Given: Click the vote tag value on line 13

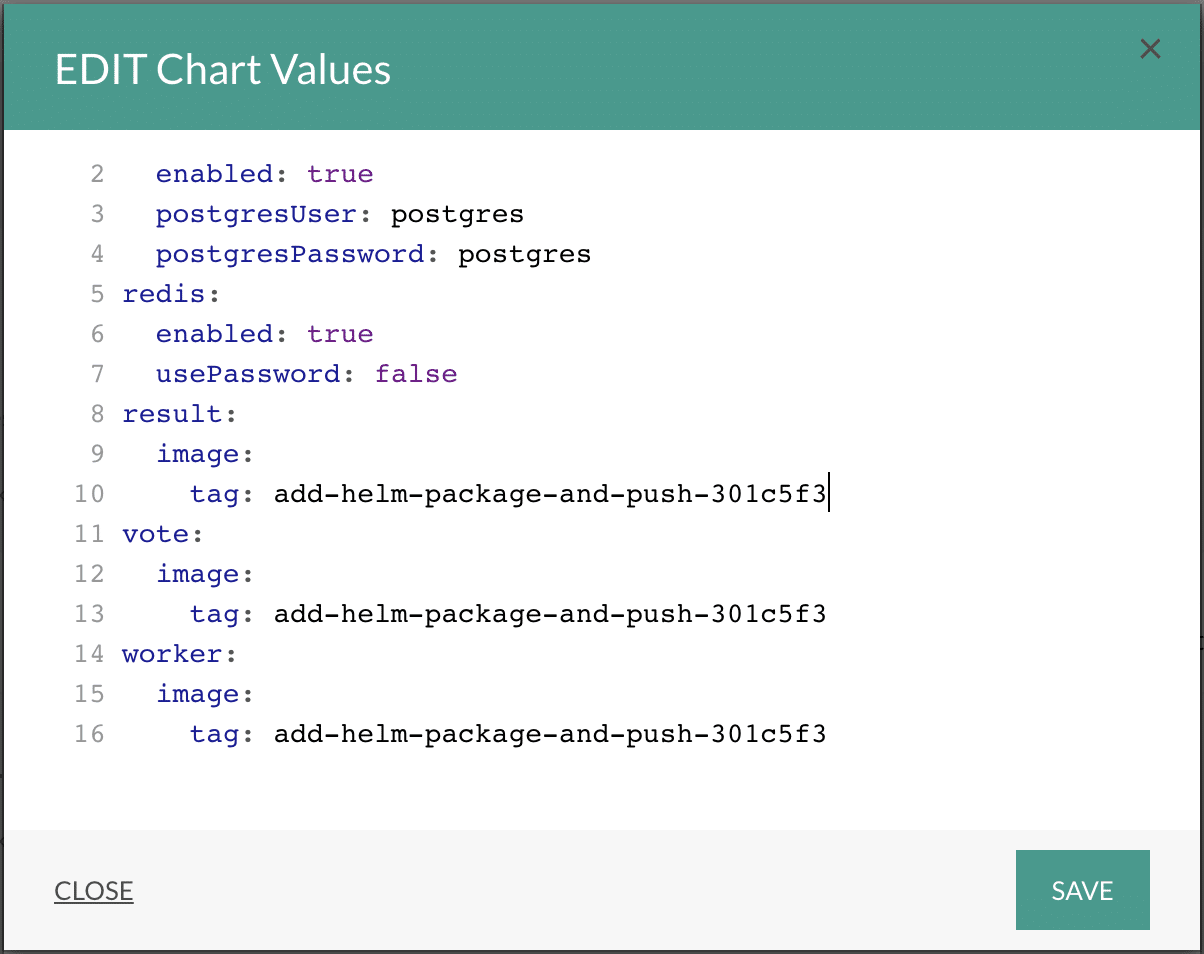Looking at the screenshot, I should 550,614.
